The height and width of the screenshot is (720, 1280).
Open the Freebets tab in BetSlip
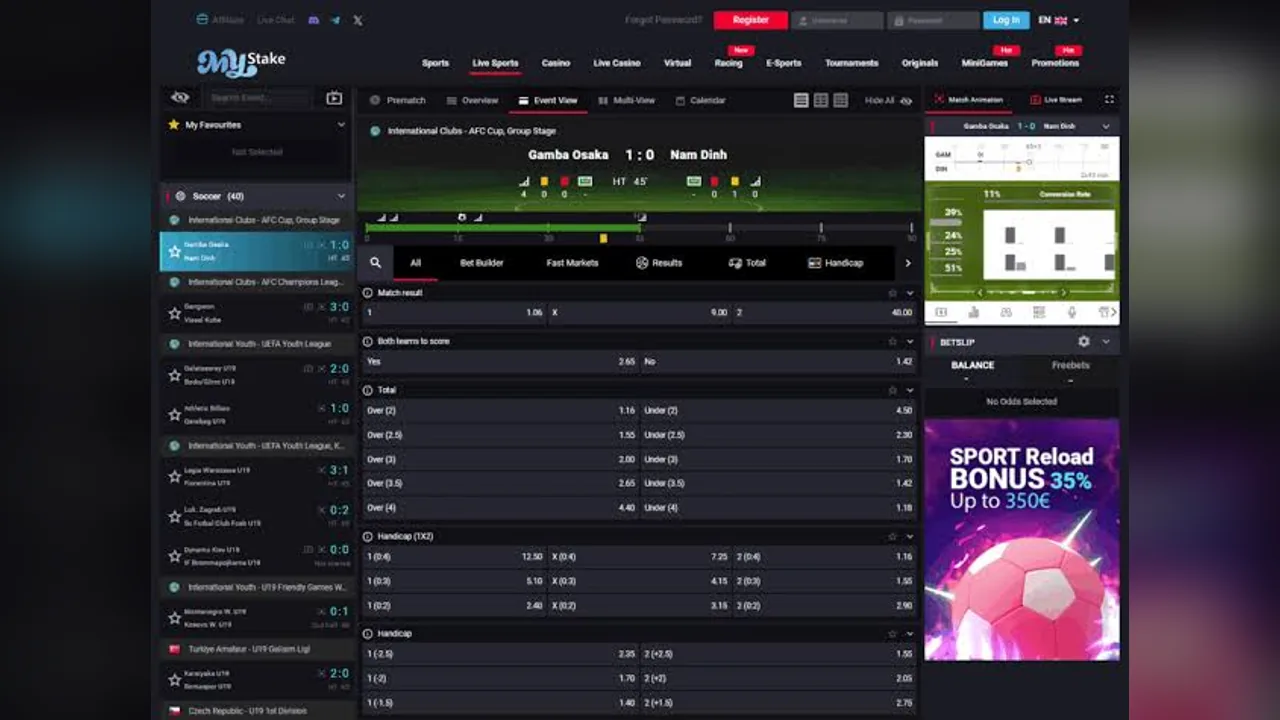pyautogui.click(x=1070, y=366)
